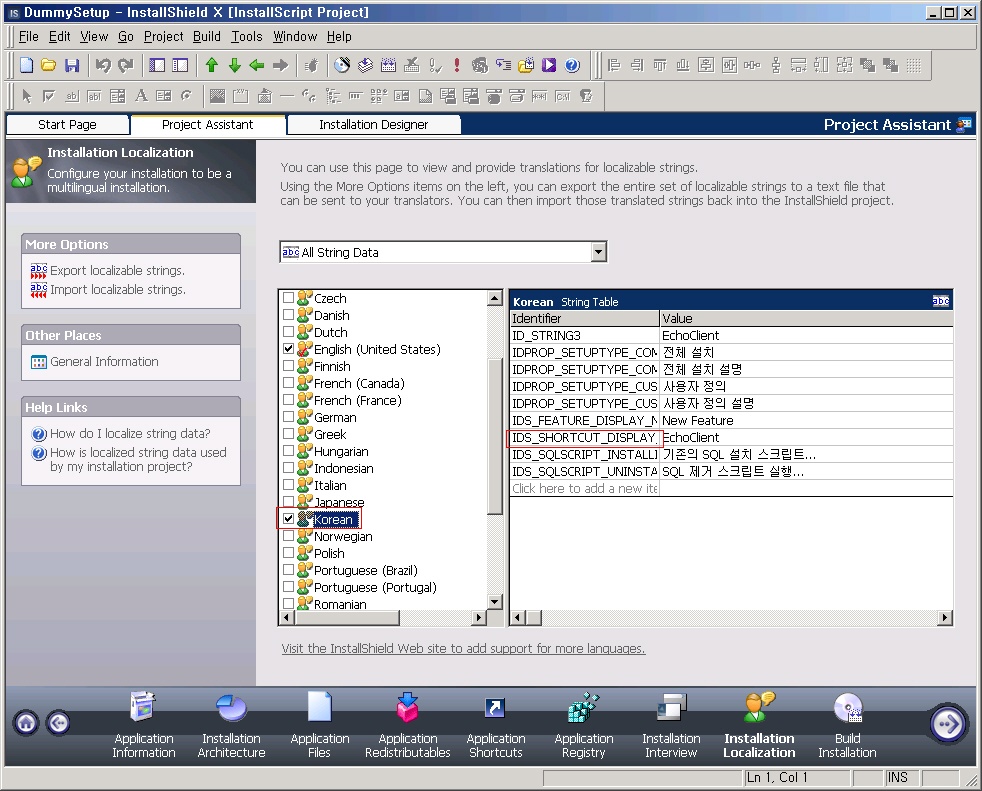Select the IDS_SHORTCUT_DISPLAY identifier cell
Image resolution: width=982 pixels, height=791 pixels.
coord(584,437)
